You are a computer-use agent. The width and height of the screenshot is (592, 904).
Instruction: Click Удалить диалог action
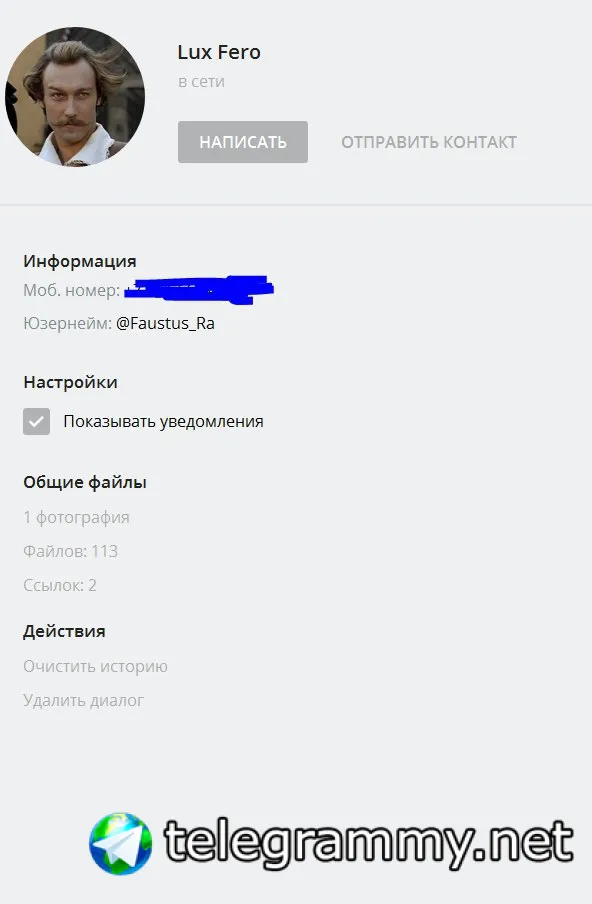coord(84,700)
